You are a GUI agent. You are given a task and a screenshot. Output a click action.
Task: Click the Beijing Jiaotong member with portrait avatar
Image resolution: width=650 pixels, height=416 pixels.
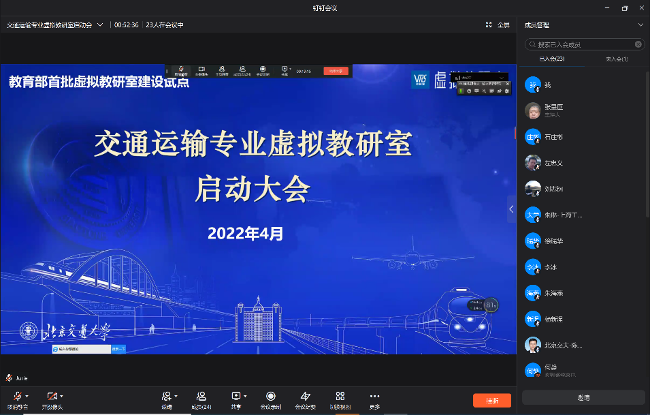(582, 345)
